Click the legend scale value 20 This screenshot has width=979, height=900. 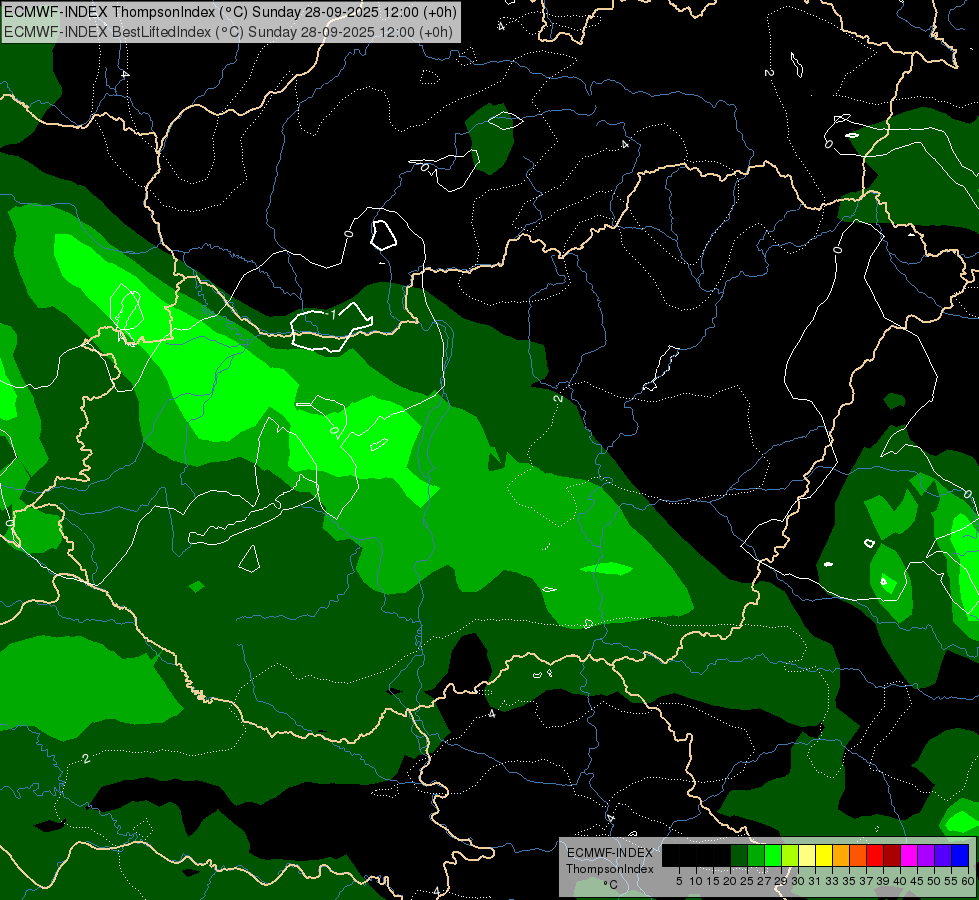coord(730,881)
